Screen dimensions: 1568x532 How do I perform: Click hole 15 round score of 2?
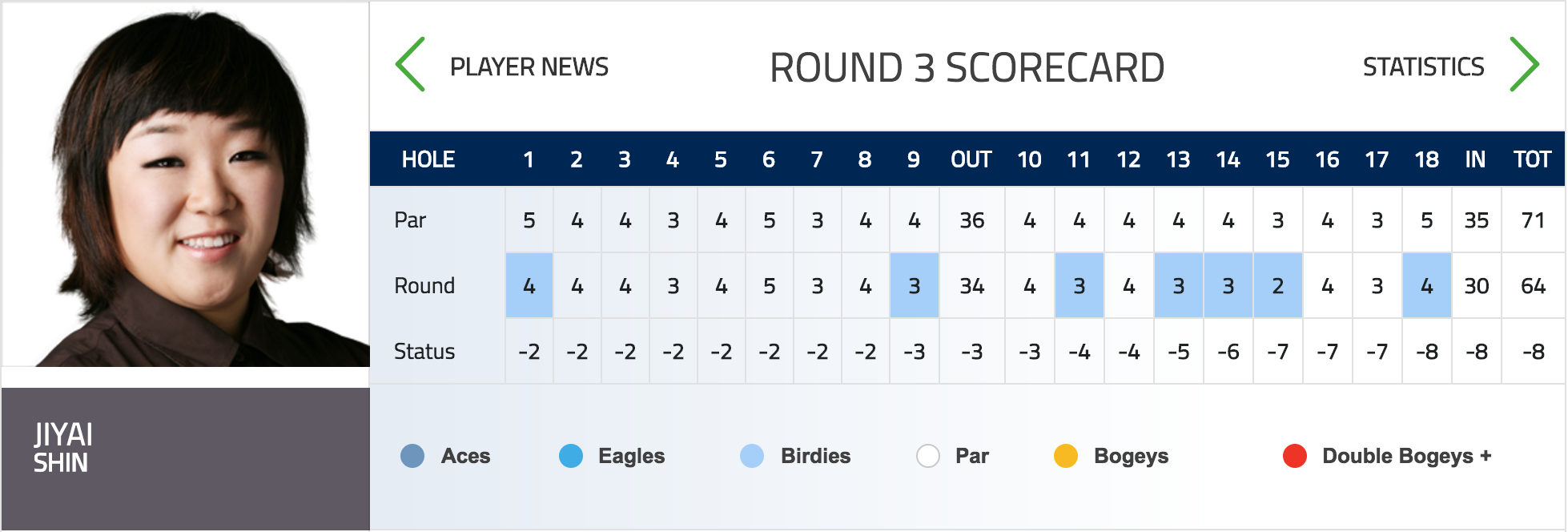pos(1278,285)
